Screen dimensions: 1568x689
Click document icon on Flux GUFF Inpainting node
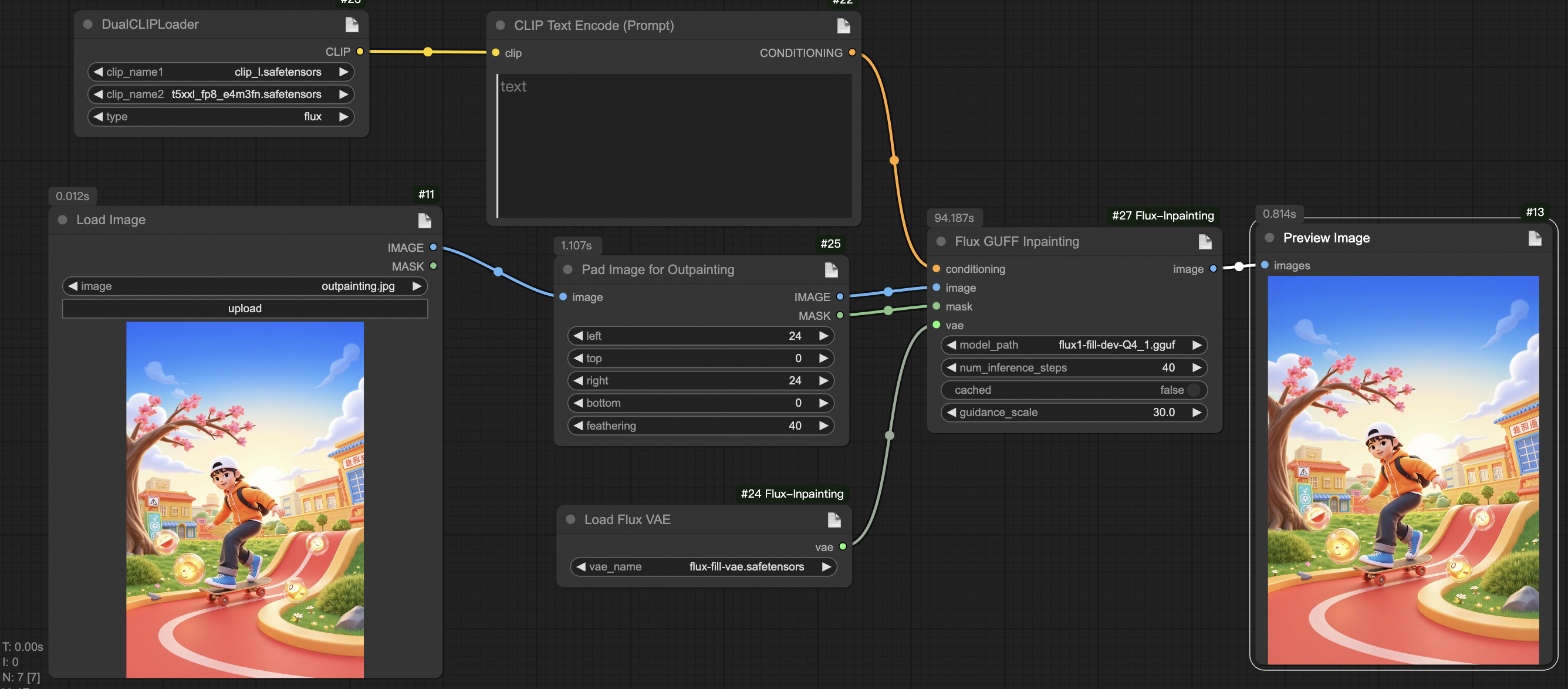[x=1204, y=242]
